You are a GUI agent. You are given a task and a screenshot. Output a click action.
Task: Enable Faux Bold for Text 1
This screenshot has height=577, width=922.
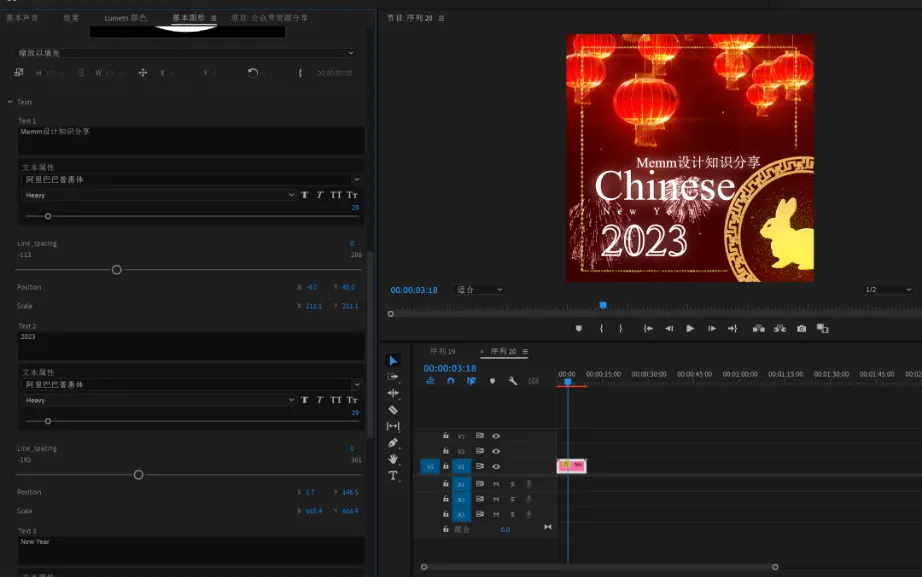(304, 195)
